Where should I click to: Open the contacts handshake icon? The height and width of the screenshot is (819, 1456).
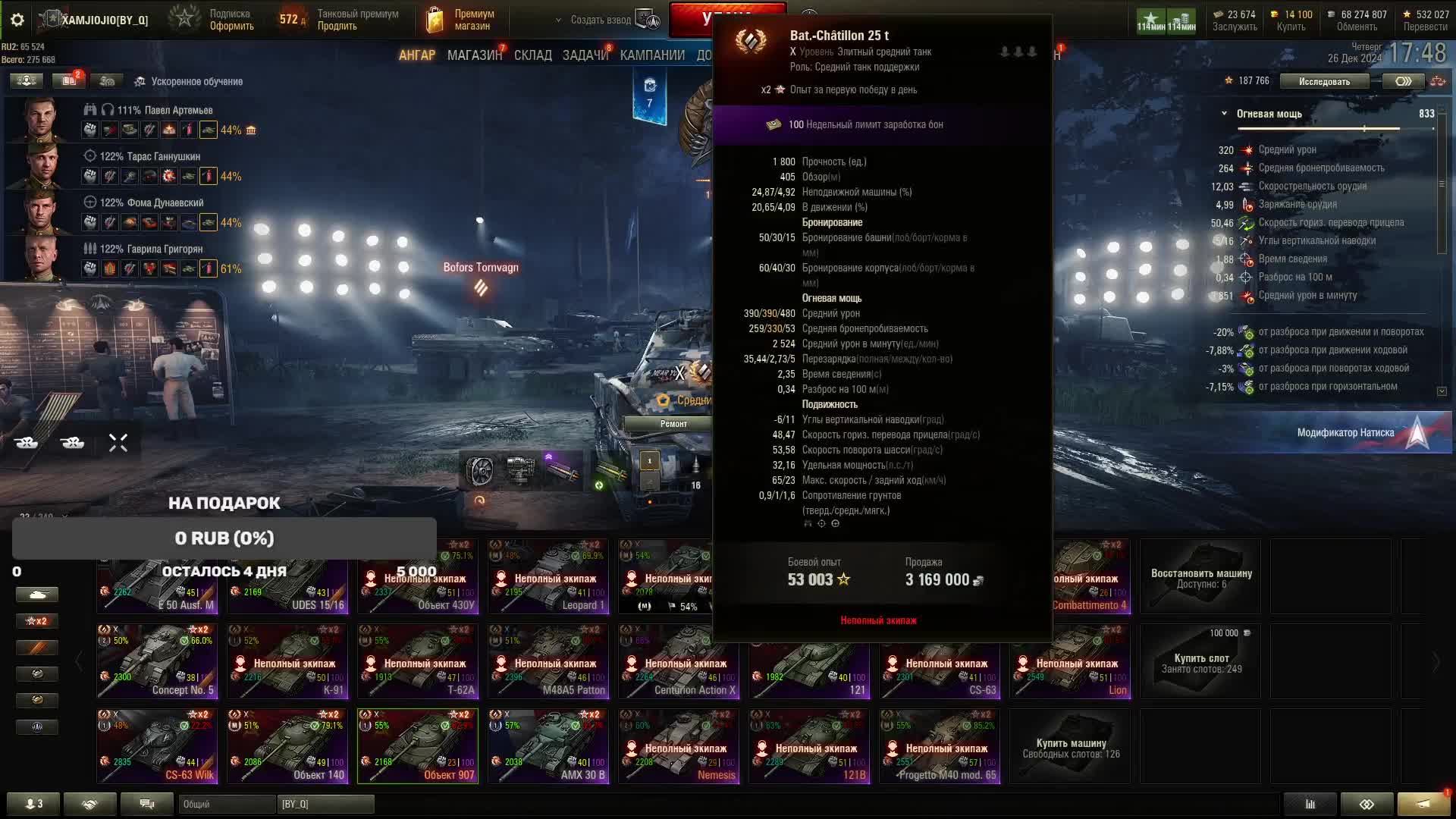point(90,804)
